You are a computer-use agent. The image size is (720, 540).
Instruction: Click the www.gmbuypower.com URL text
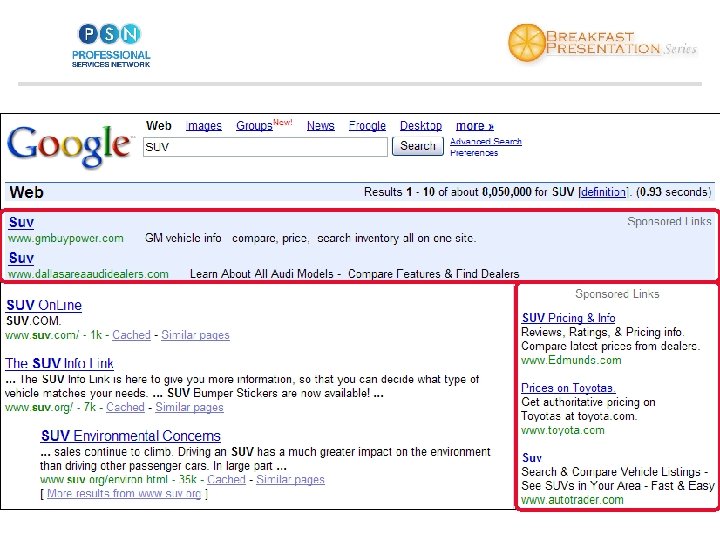[x=66, y=238]
